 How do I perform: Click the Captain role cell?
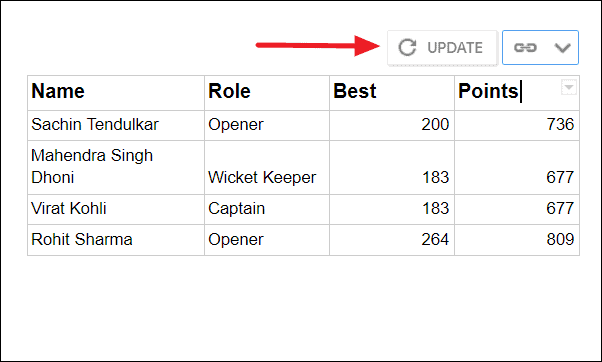267,209
